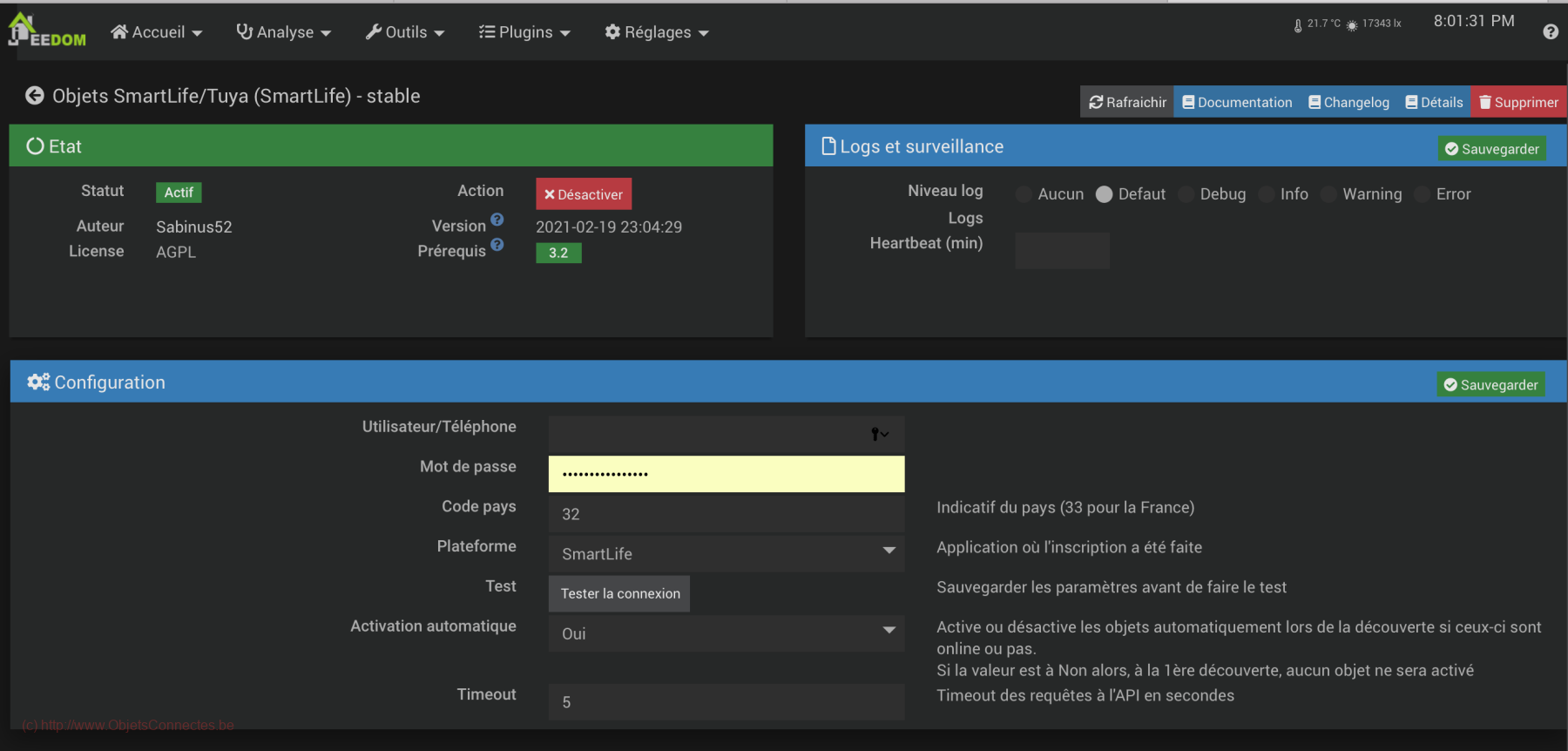Click the gears icon beside Configuration
This screenshot has width=1568, height=751.
tap(38, 382)
